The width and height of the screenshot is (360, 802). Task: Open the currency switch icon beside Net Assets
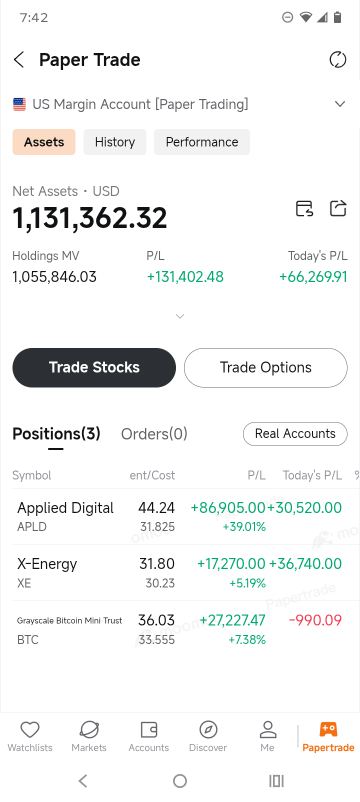click(x=305, y=209)
